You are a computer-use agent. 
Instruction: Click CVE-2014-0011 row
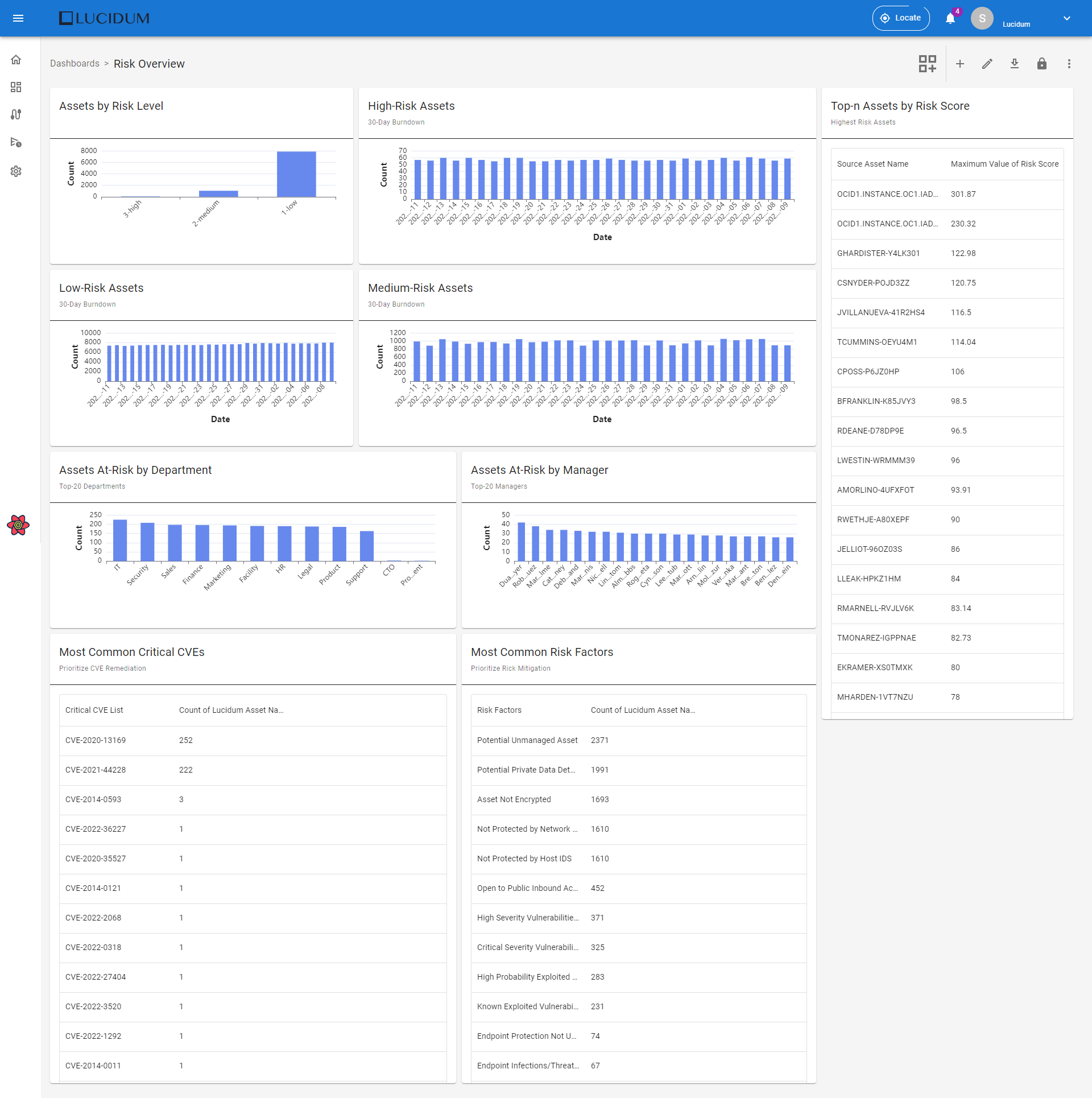pyautogui.click(x=253, y=1066)
